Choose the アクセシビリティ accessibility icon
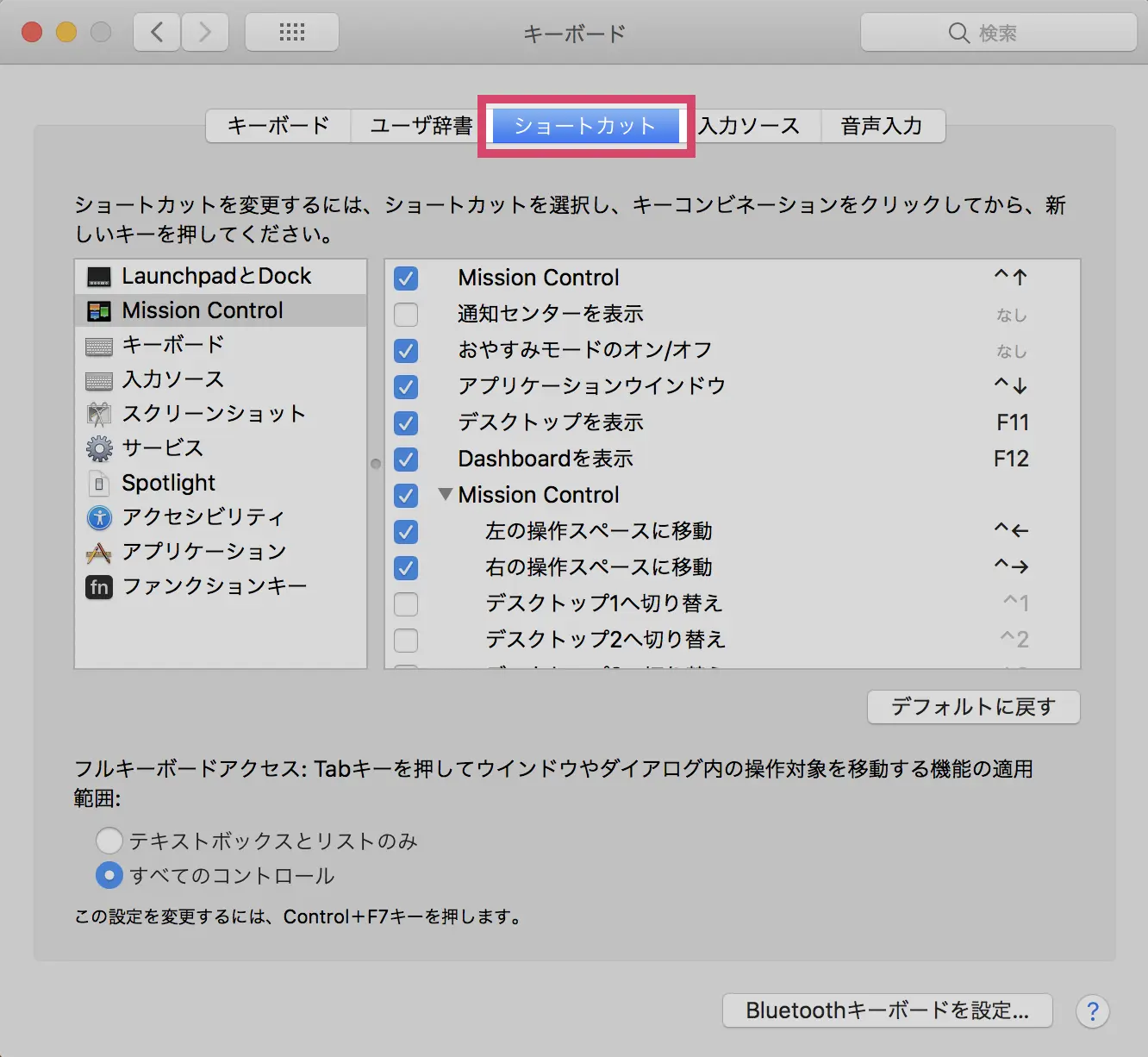Screen dimensions: 1148x1057 pos(99,517)
